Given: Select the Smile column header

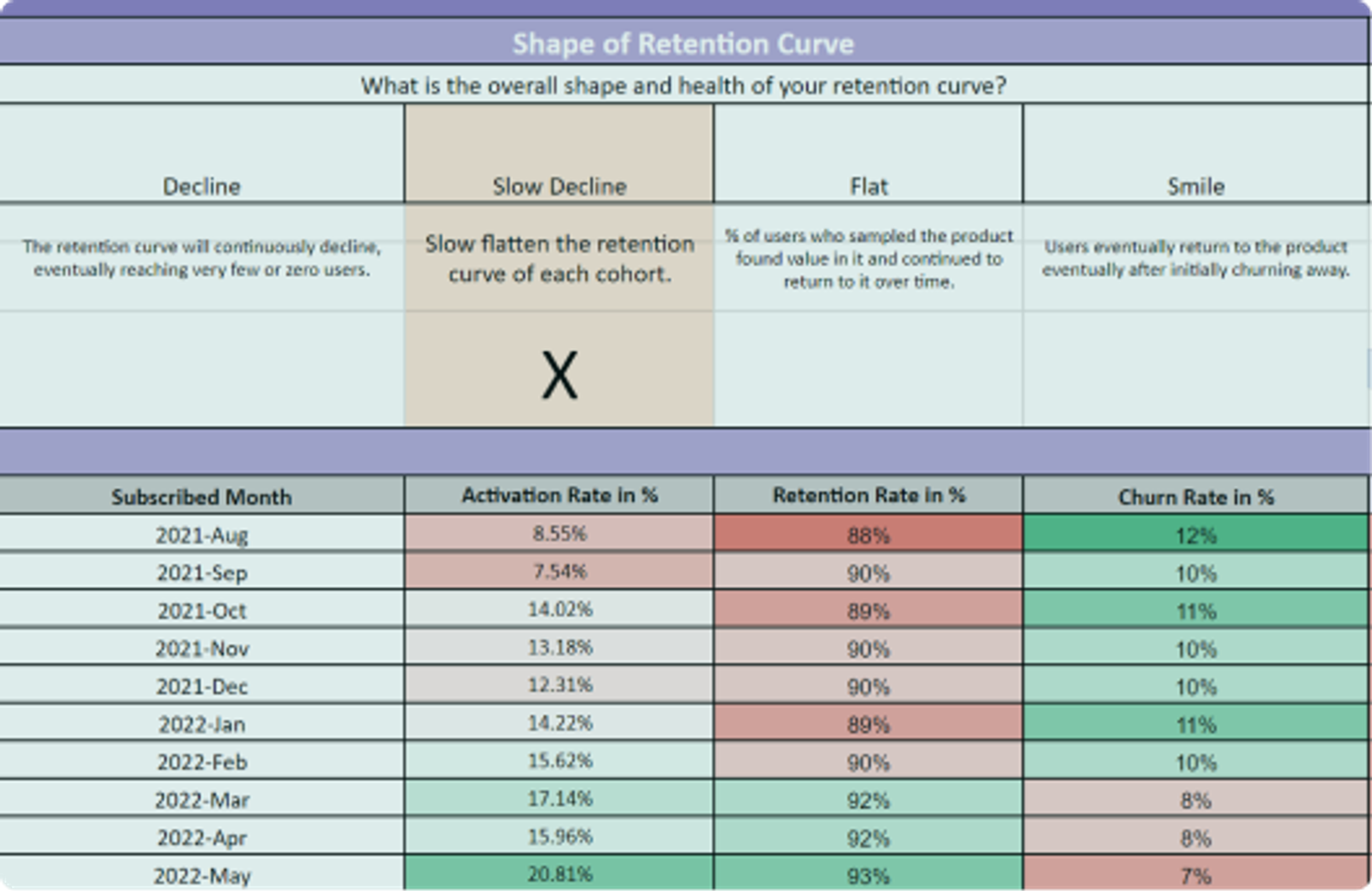Looking at the screenshot, I should [x=1195, y=186].
